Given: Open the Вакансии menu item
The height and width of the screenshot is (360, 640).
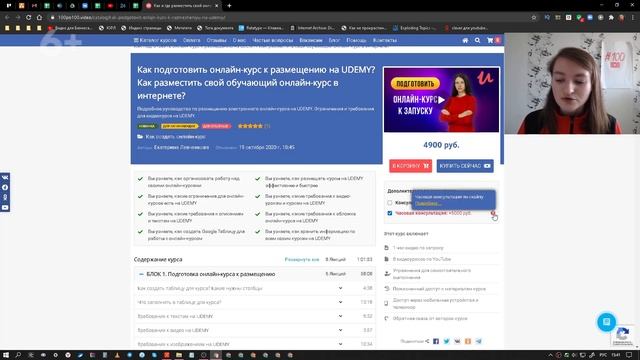Looking at the screenshot, I should click(311, 40).
